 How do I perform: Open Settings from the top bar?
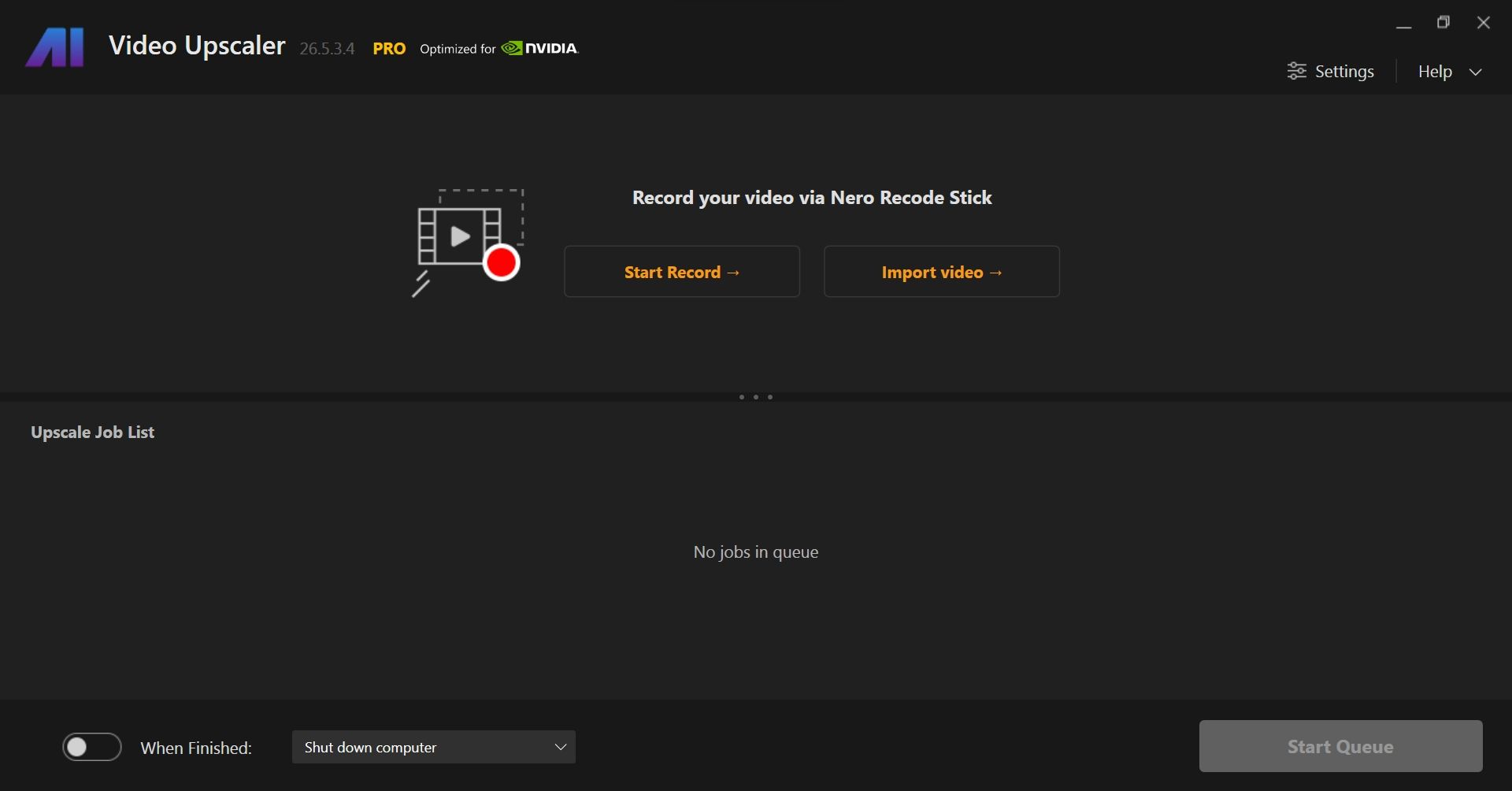(1343, 72)
